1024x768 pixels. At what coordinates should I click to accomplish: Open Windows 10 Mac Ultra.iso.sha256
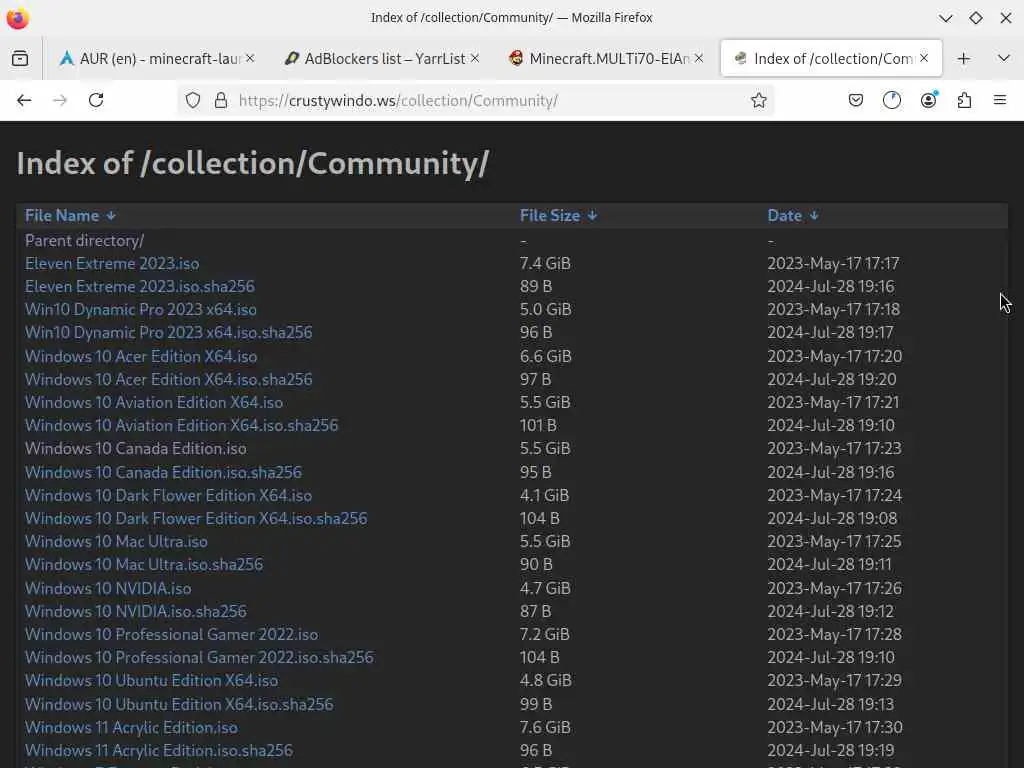coord(144,564)
